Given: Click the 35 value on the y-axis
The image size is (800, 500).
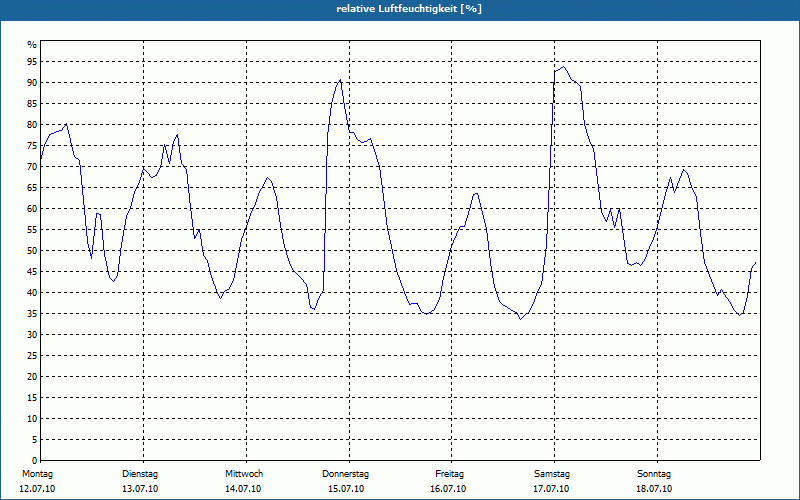Looking at the screenshot, I should pos(32,314).
